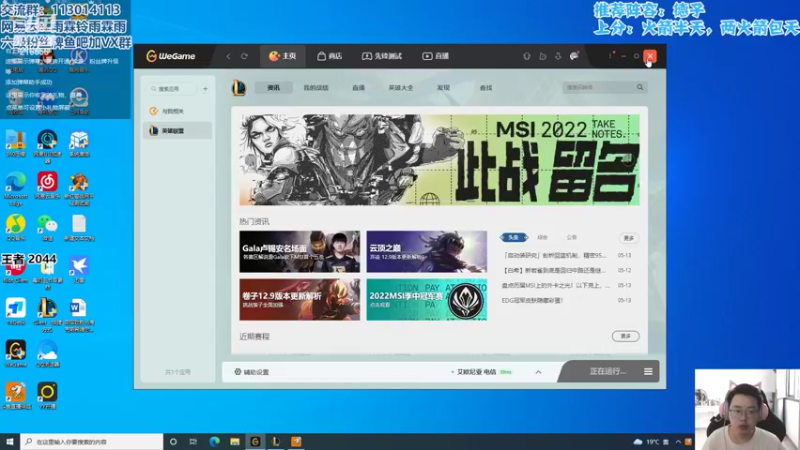Click the League of Legends logo above the news
This screenshot has width=800, height=450.
tap(239, 88)
